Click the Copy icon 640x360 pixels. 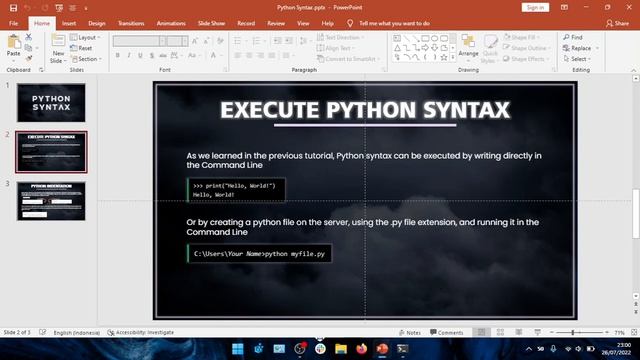(29, 48)
